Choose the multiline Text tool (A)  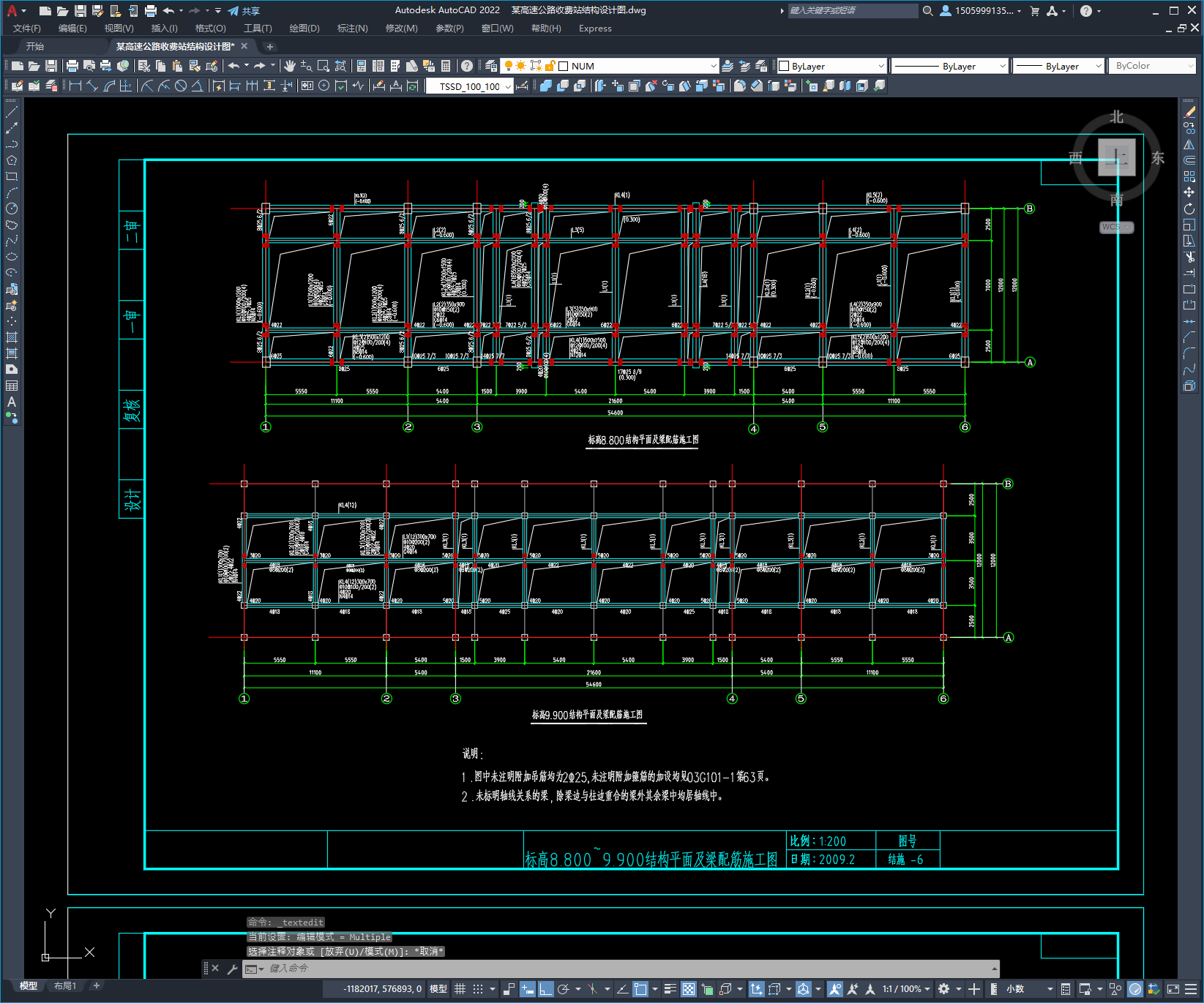(x=12, y=402)
